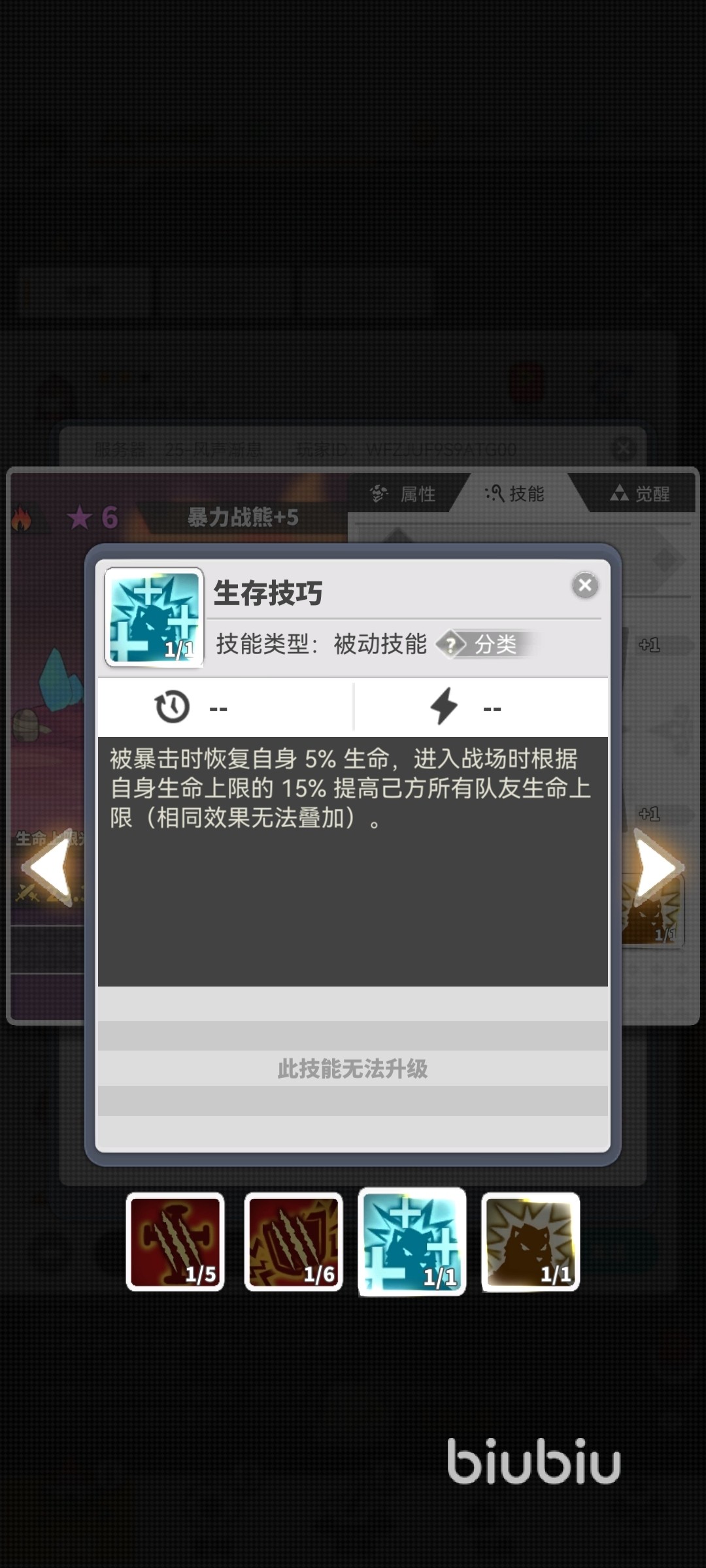
Task: Switch to the 属性 tab
Action: pyautogui.click(x=403, y=493)
